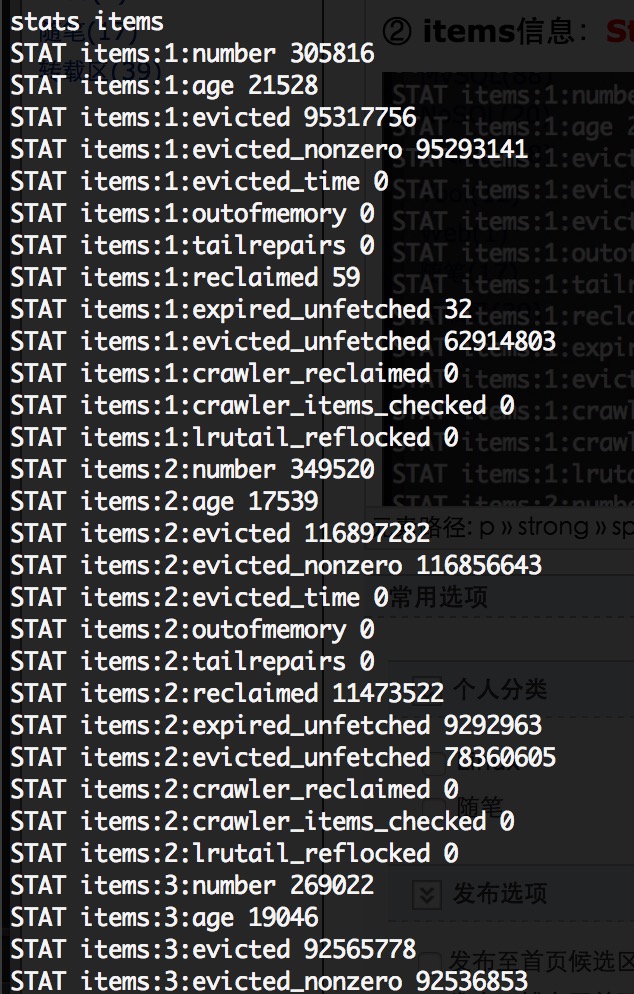Image resolution: width=634 pixels, height=994 pixels.
Task: Open the 常用选项 options panel
Action: (x=439, y=597)
